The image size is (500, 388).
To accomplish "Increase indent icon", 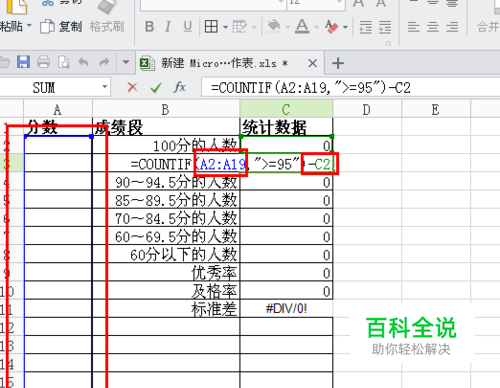I will 385,27.
